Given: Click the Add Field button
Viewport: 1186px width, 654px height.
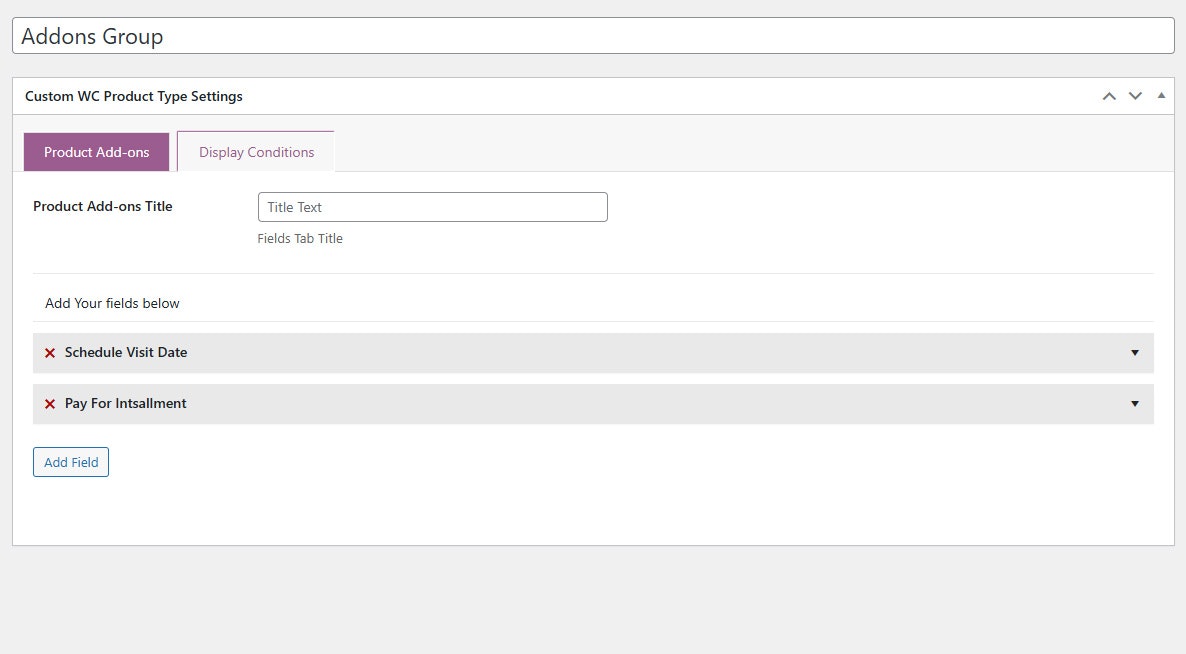Looking at the screenshot, I should click(x=71, y=462).
